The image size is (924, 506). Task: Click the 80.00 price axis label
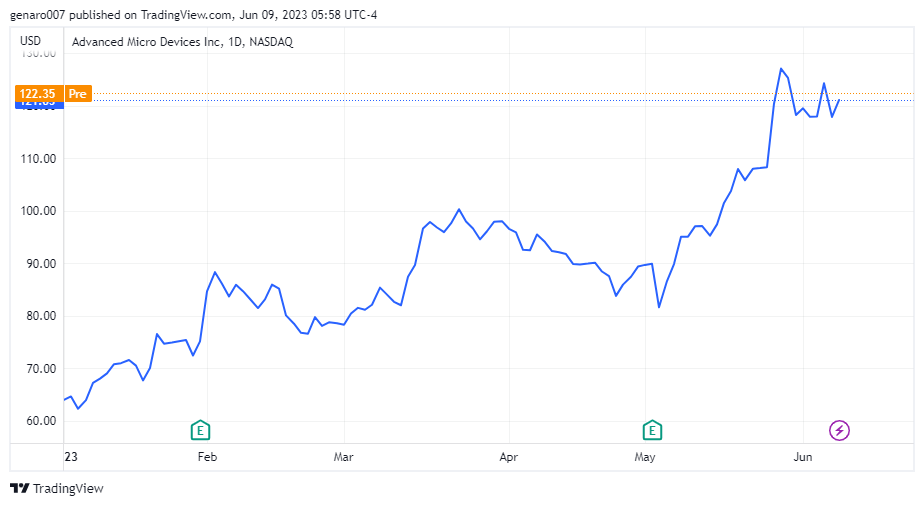41,316
